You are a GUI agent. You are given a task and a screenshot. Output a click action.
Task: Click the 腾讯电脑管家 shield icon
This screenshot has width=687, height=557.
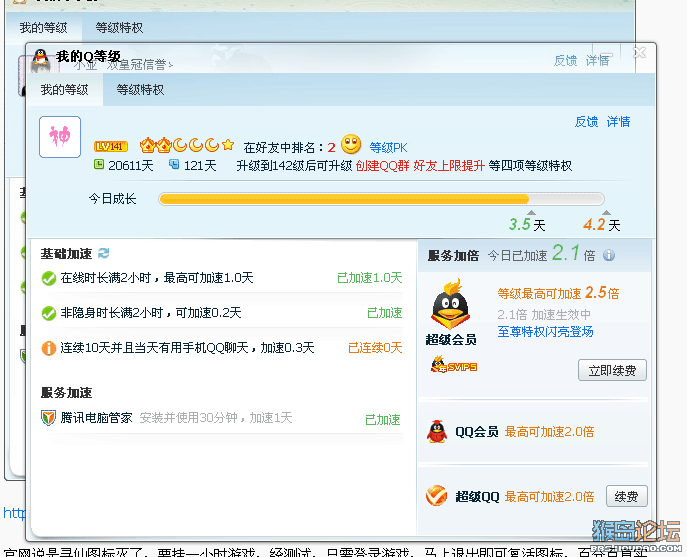(x=48, y=418)
